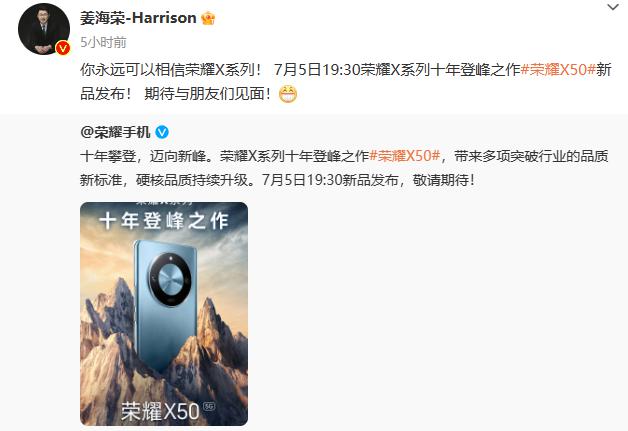Click the text 你永远可以相信荣耀X系列
Viewport: 628px width, 431px height.
(167, 70)
